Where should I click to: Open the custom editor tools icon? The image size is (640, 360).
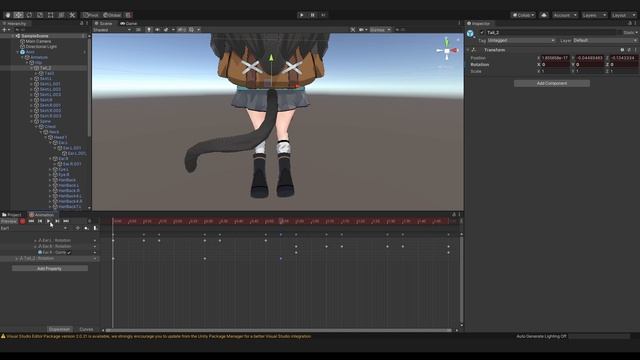coord(72,15)
